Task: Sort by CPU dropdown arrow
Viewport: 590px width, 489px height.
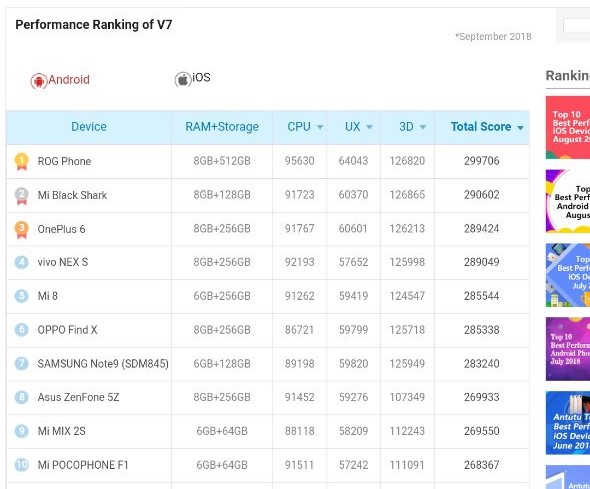Action: [x=320, y=127]
